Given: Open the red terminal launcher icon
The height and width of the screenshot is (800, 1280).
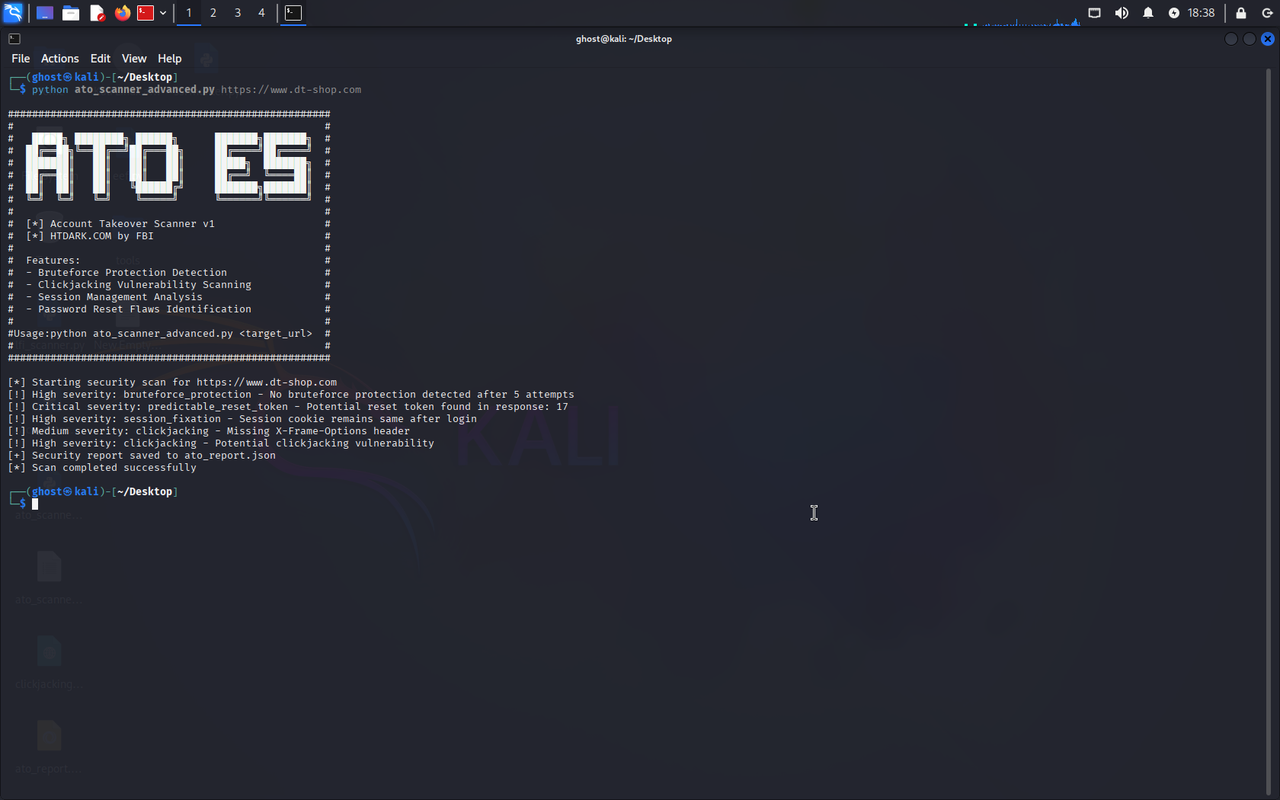Looking at the screenshot, I should point(146,13).
